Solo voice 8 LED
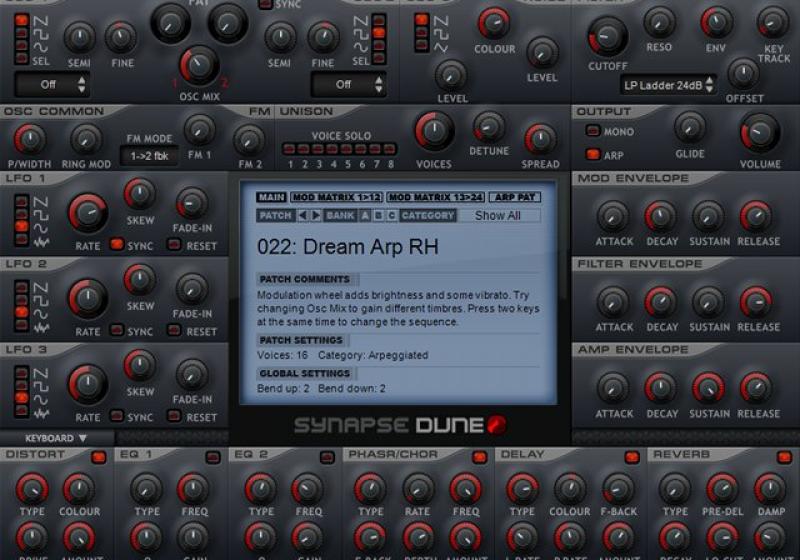The width and height of the screenshot is (800, 560). [389, 149]
